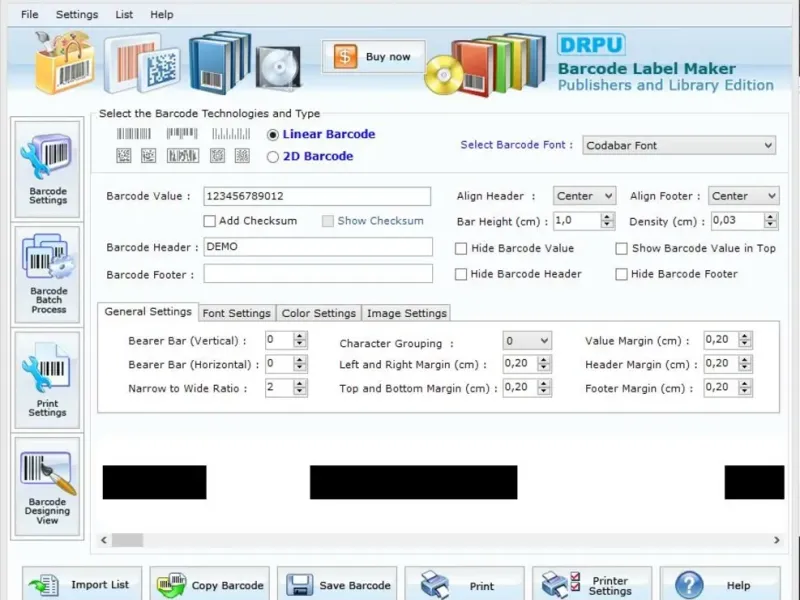Click the Import List button

pos(82,585)
